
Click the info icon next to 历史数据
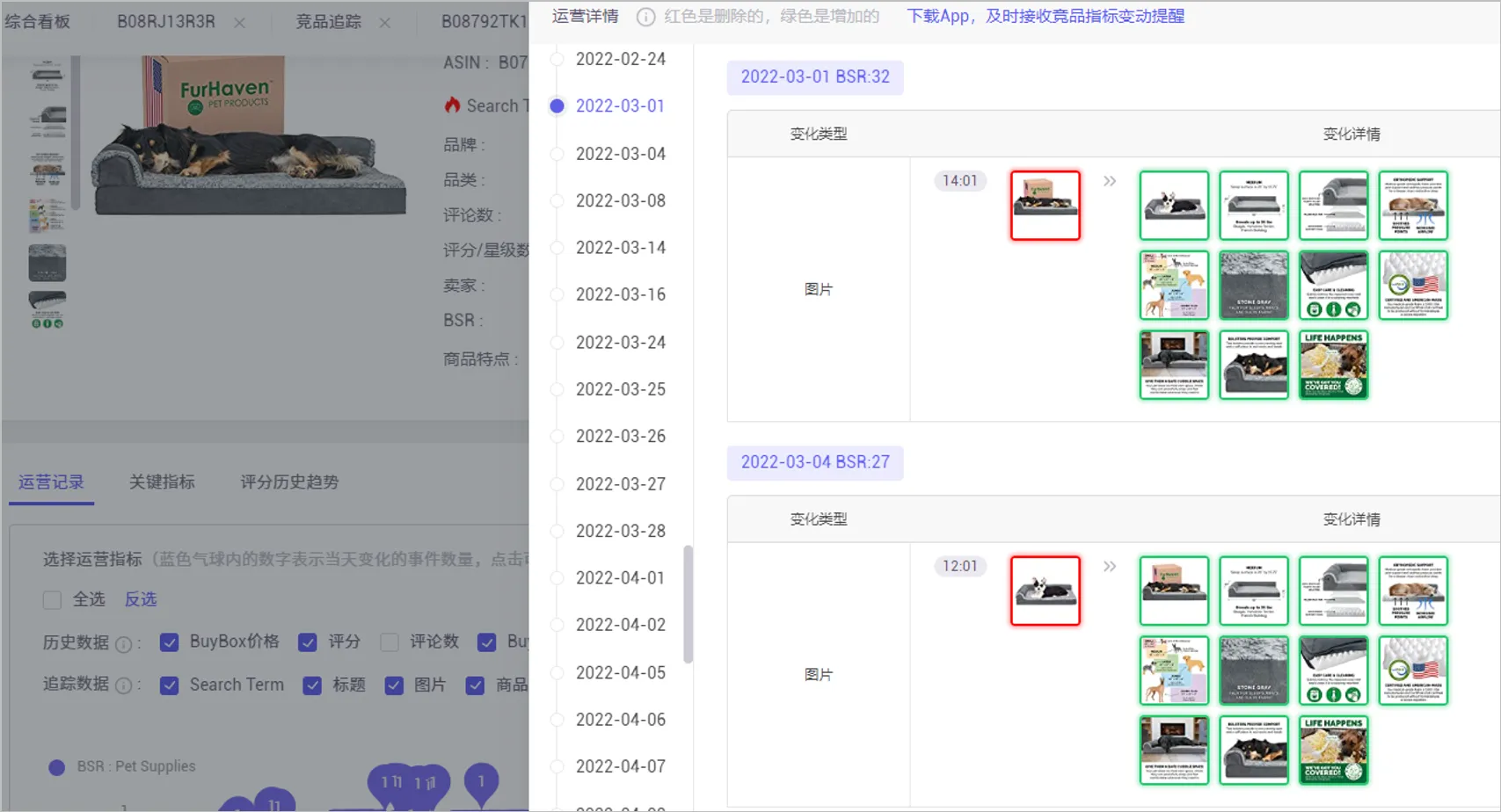click(x=124, y=644)
